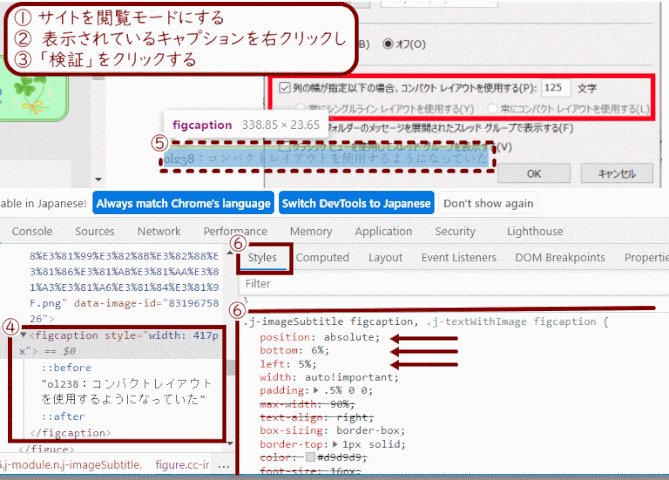Select the j-imageSubtitle breadcrumb item

[71, 465]
